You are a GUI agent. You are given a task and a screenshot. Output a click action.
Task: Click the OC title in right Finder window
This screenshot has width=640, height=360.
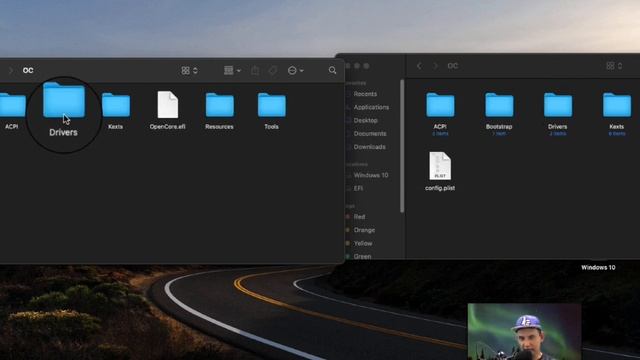coord(452,66)
